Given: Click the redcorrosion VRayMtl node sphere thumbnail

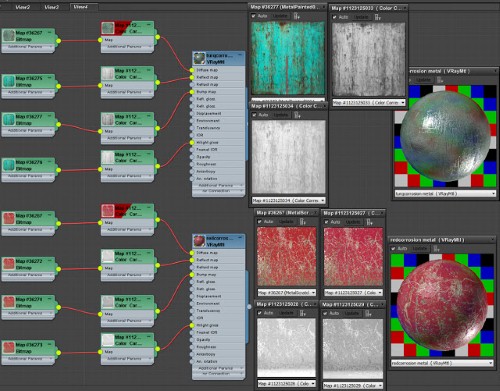Looking at the screenshot, I should coord(199,241).
